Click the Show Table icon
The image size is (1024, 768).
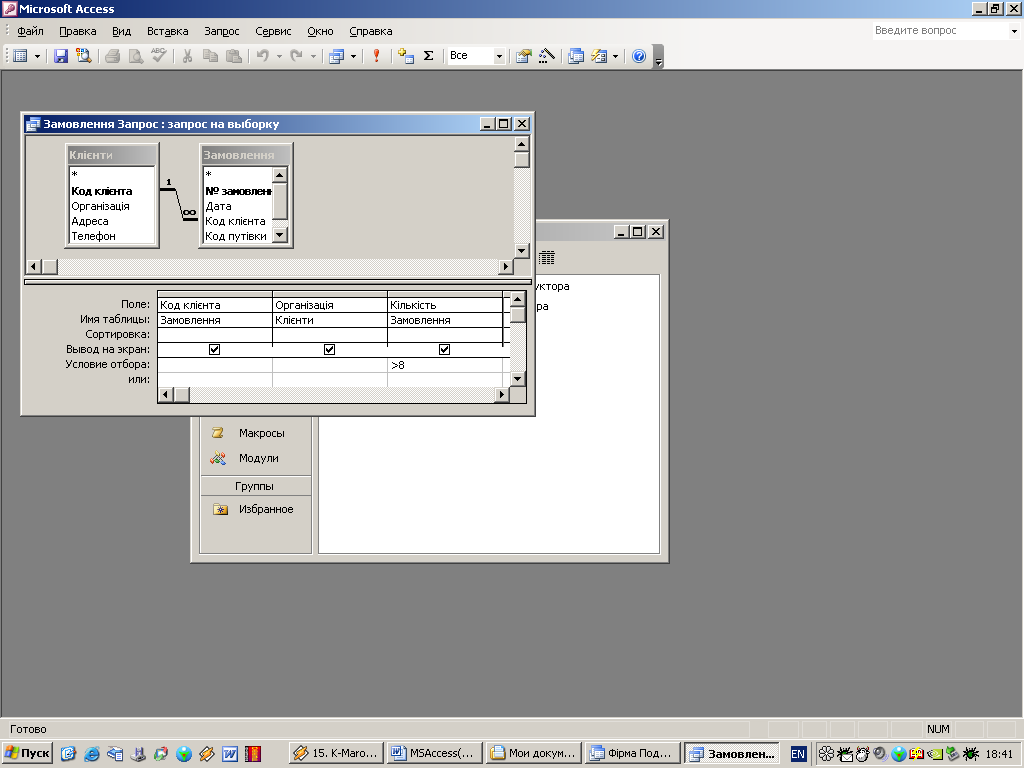click(405, 56)
